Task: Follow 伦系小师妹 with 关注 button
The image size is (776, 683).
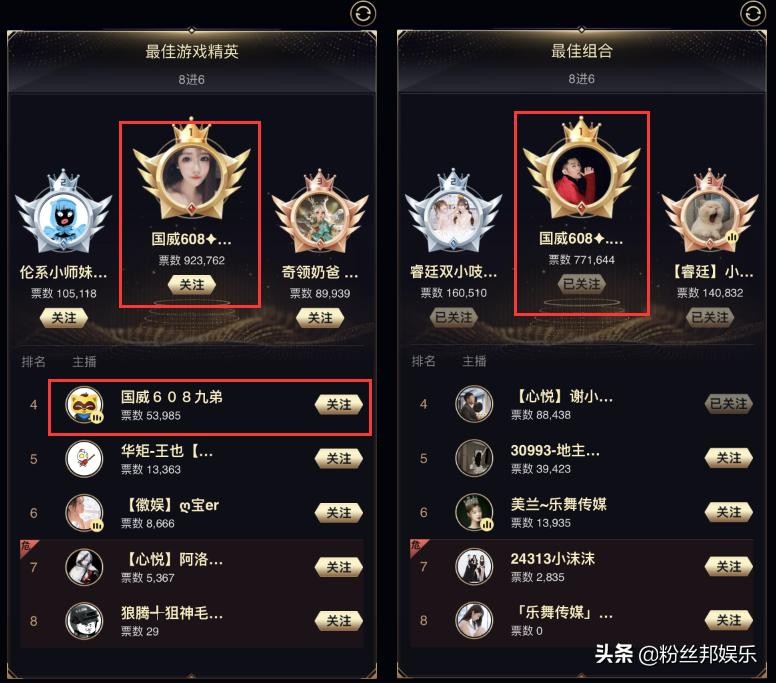Action: (64, 318)
